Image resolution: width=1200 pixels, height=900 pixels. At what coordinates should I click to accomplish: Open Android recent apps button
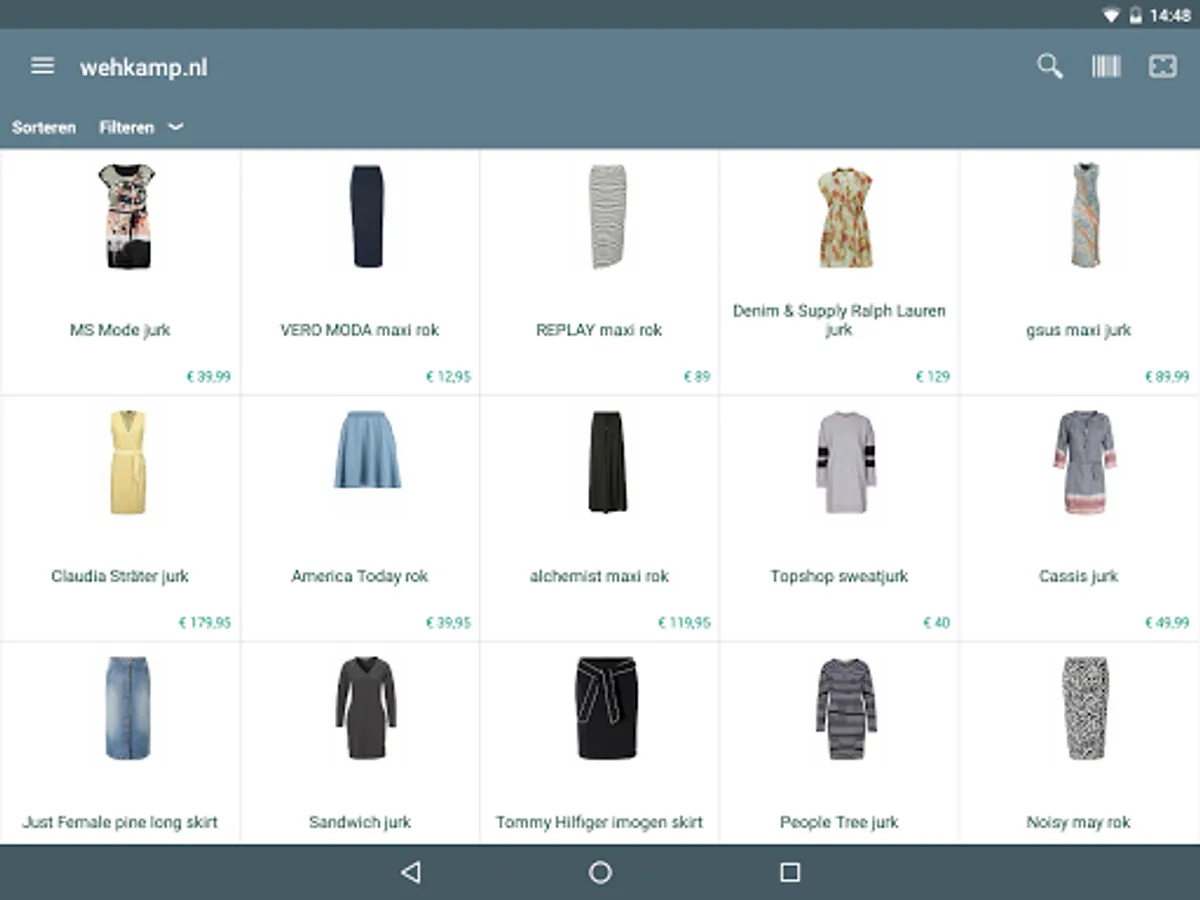pos(790,872)
